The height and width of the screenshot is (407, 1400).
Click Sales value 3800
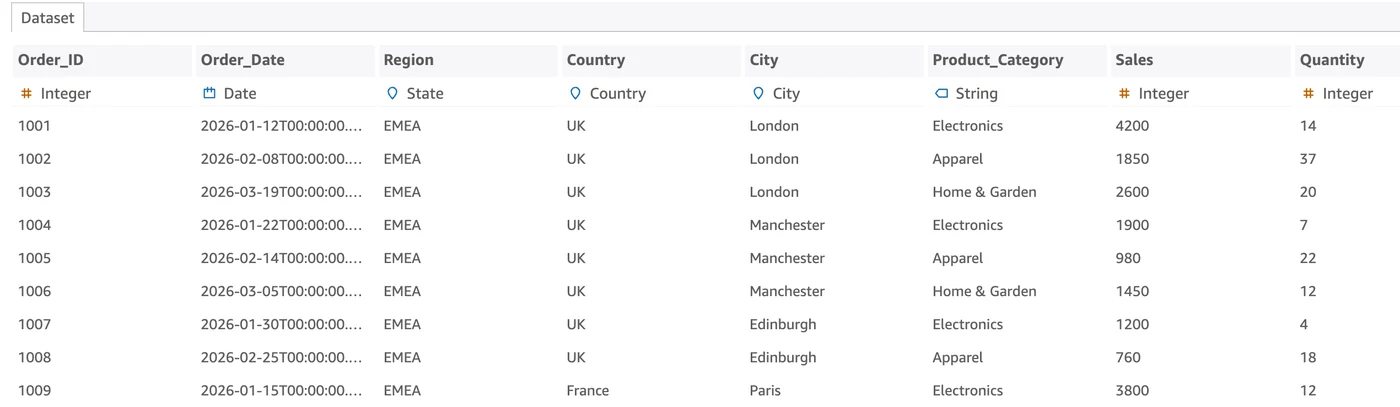point(1132,390)
